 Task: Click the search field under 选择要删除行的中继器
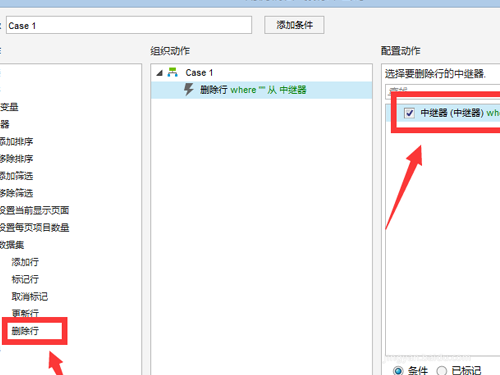point(443,91)
